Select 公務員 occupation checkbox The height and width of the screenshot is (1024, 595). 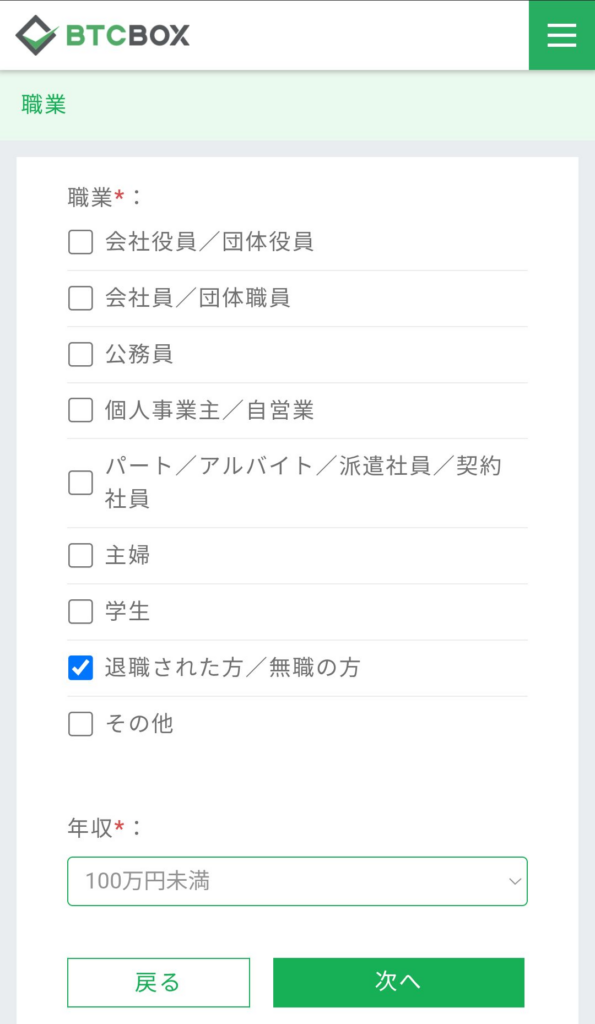80,354
